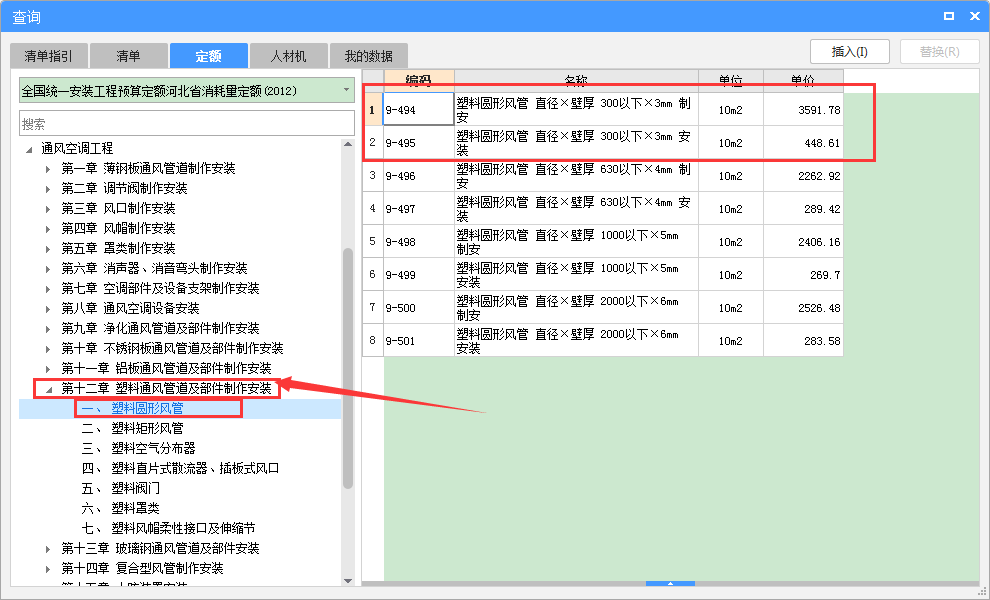
Task: Select tree item 三、塑料空气分布器
Action: pyautogui.click(x=138, y=448)
